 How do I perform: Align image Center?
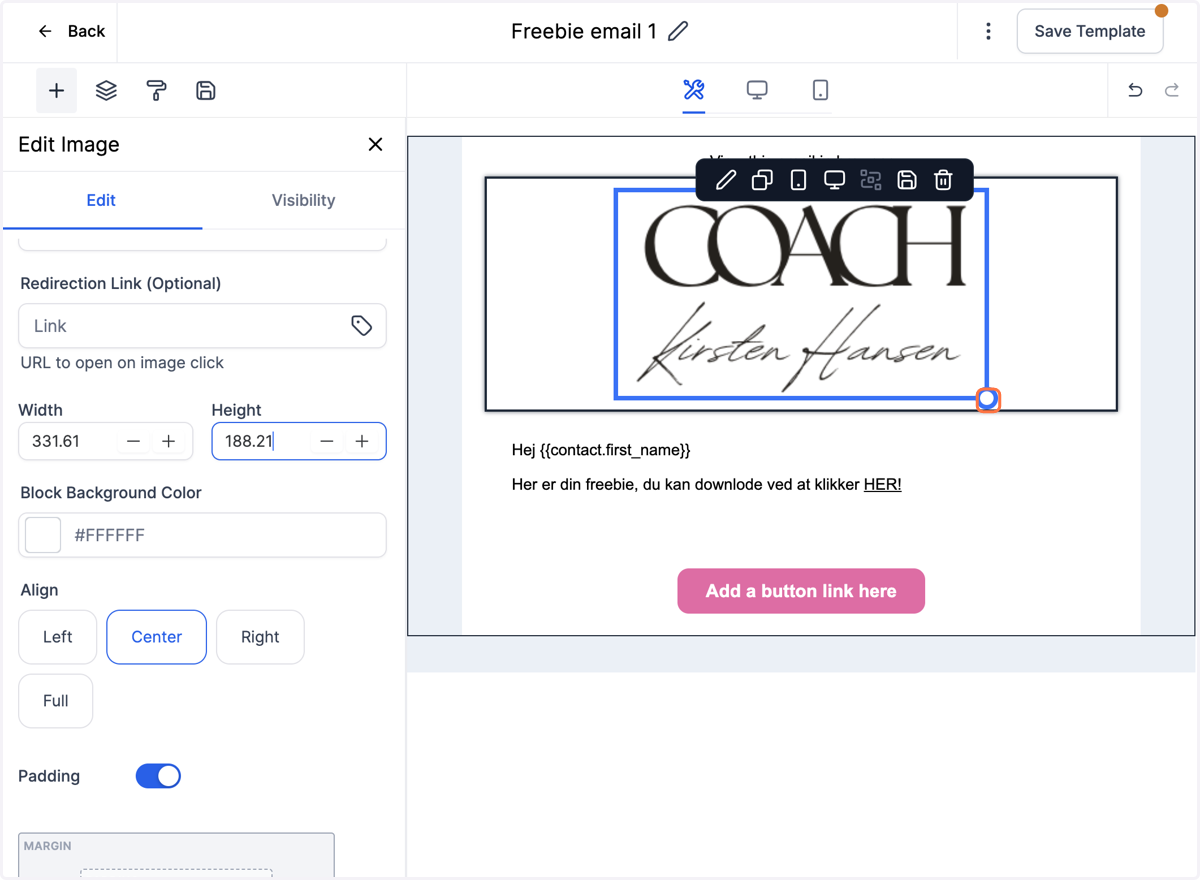pos(156,637)
